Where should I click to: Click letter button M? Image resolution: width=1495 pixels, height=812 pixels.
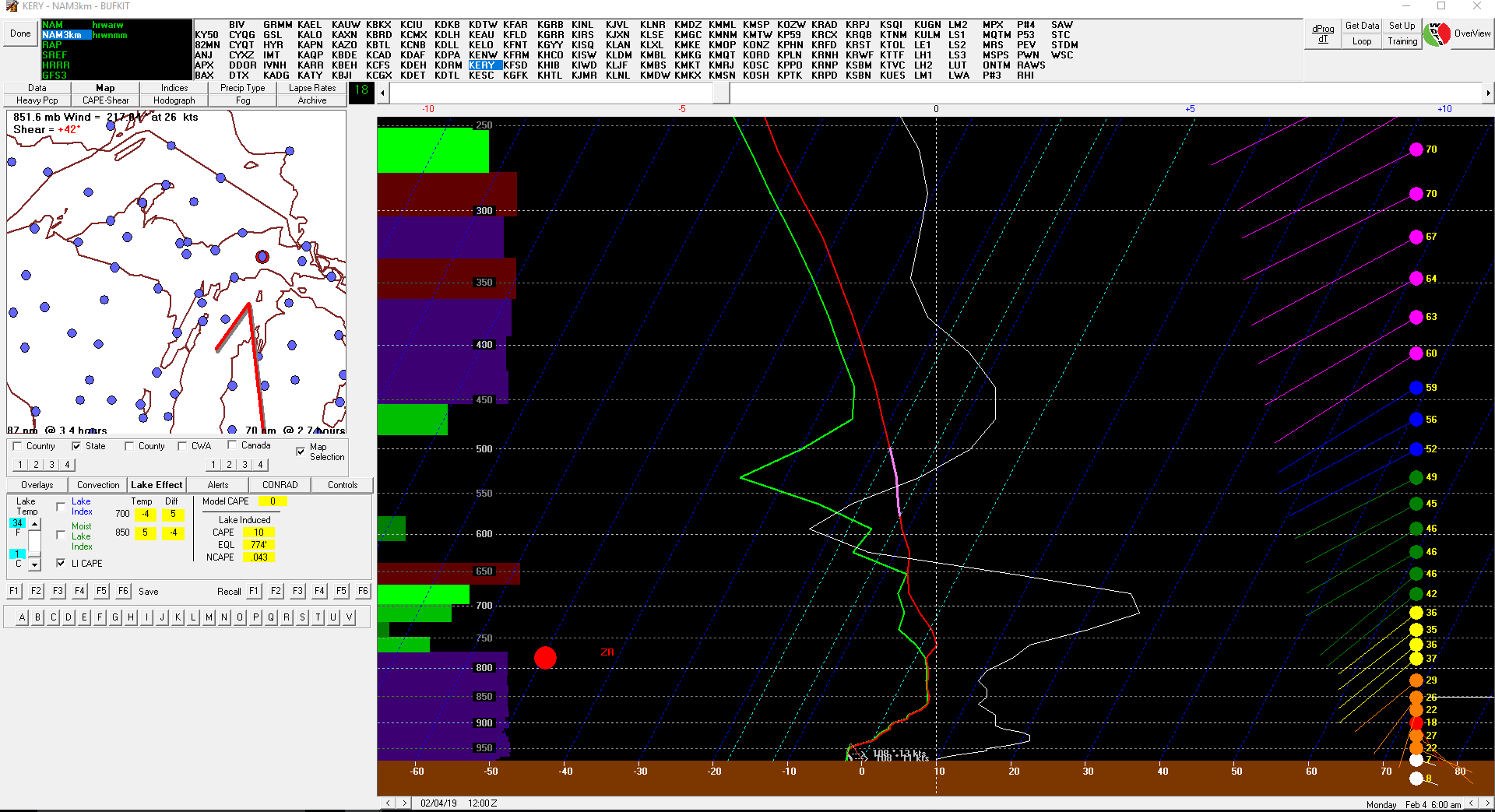[209, 617]
